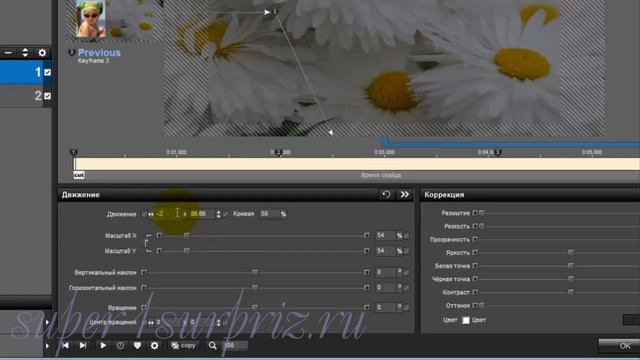Click the Вертикальный наклон slider handle
The height and width of the screenshot is (360, 640).
[255, 272]
